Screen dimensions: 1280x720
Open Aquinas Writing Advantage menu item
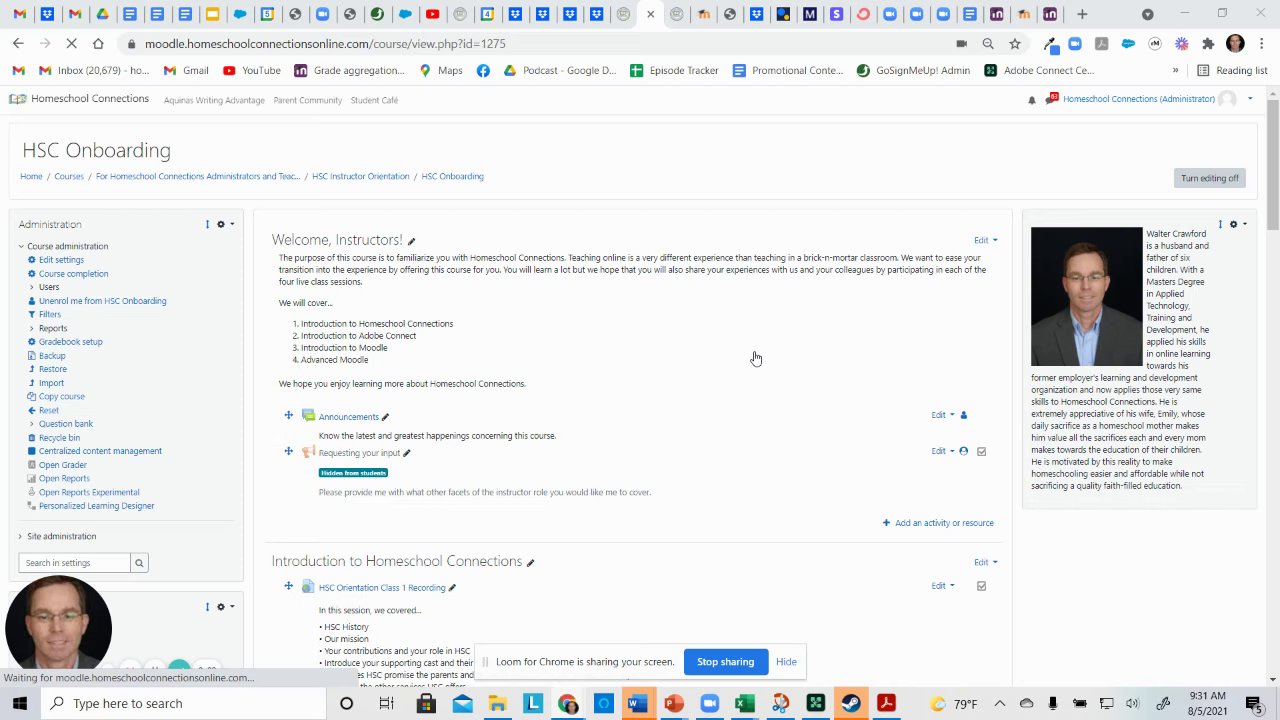214,100
